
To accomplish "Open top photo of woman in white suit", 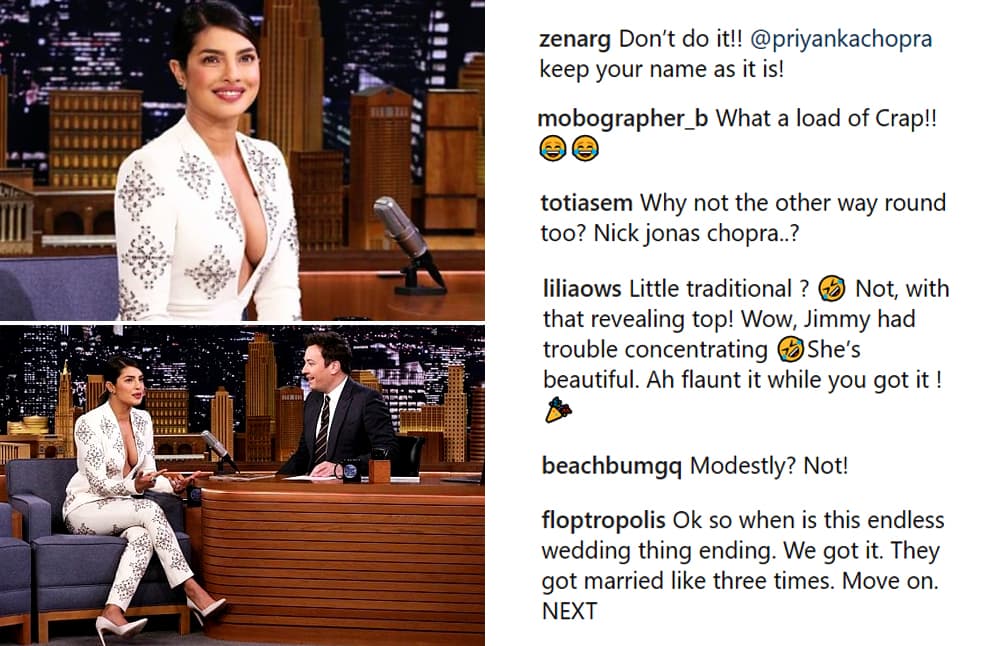I will pos(242,159).
